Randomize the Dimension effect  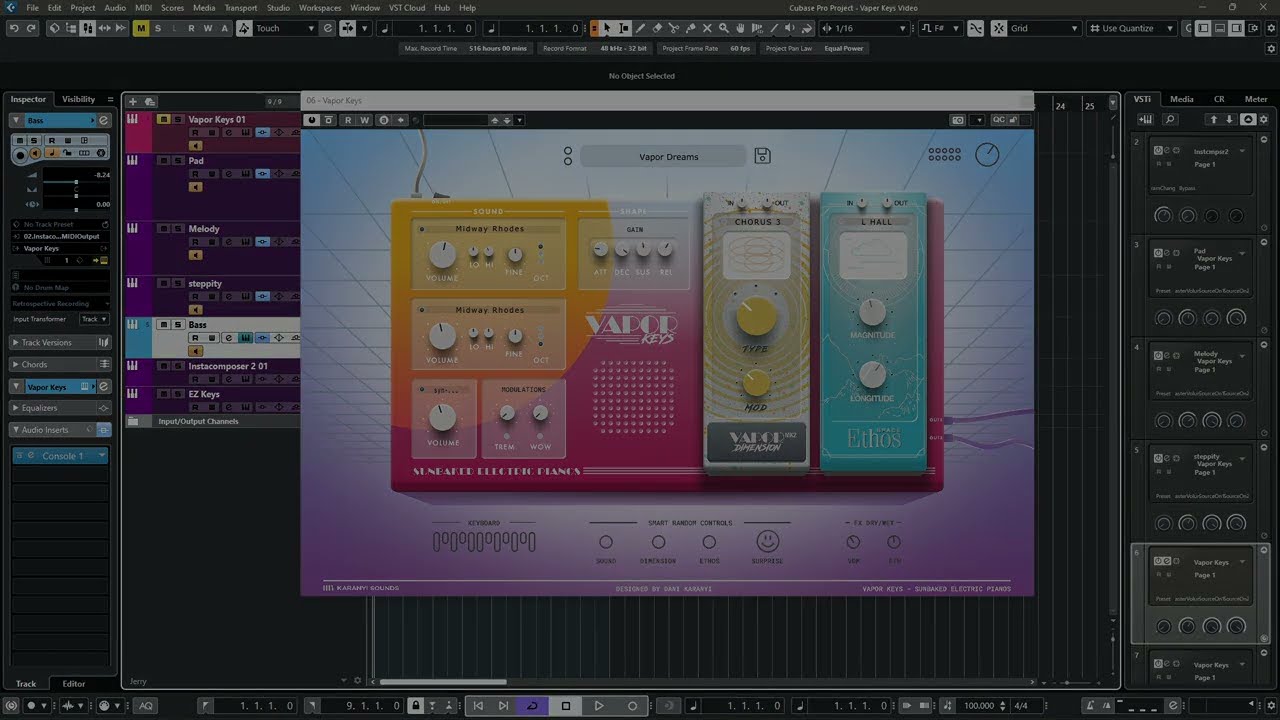[658, 542]
